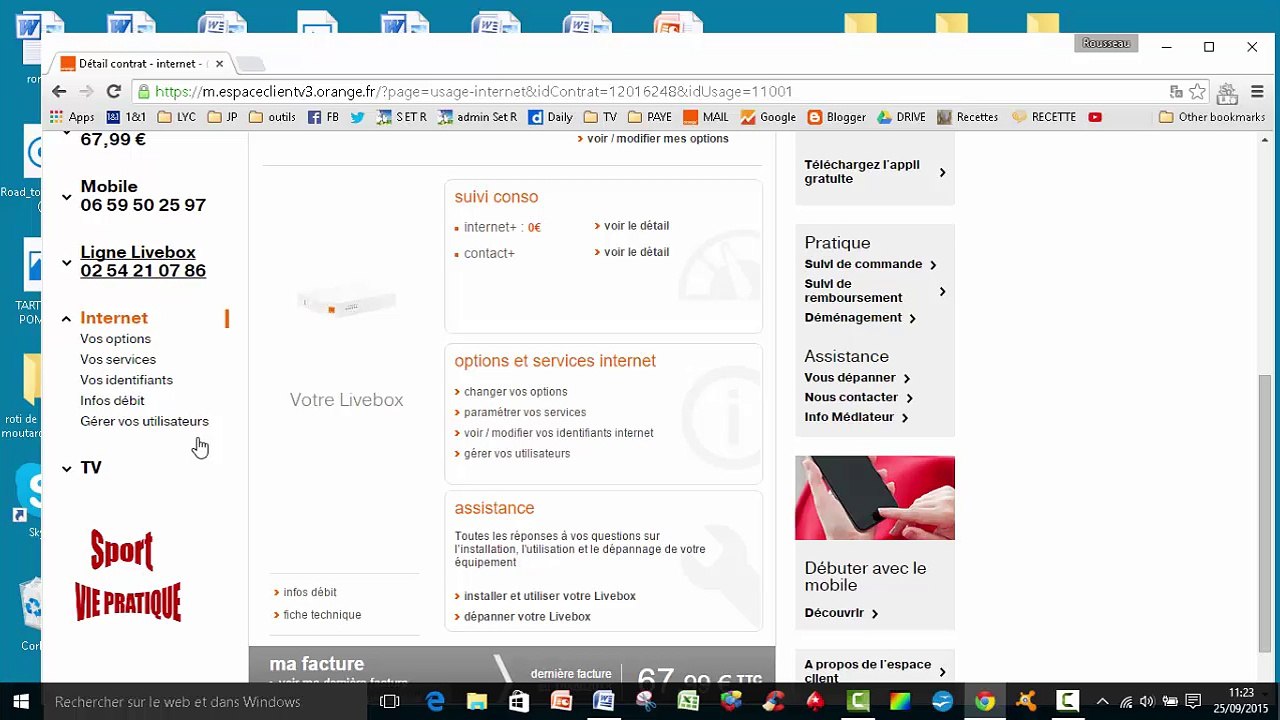Click the Windows search box in the taskbar
This screenshot has width=1280, height=720.
pos(206,702)
